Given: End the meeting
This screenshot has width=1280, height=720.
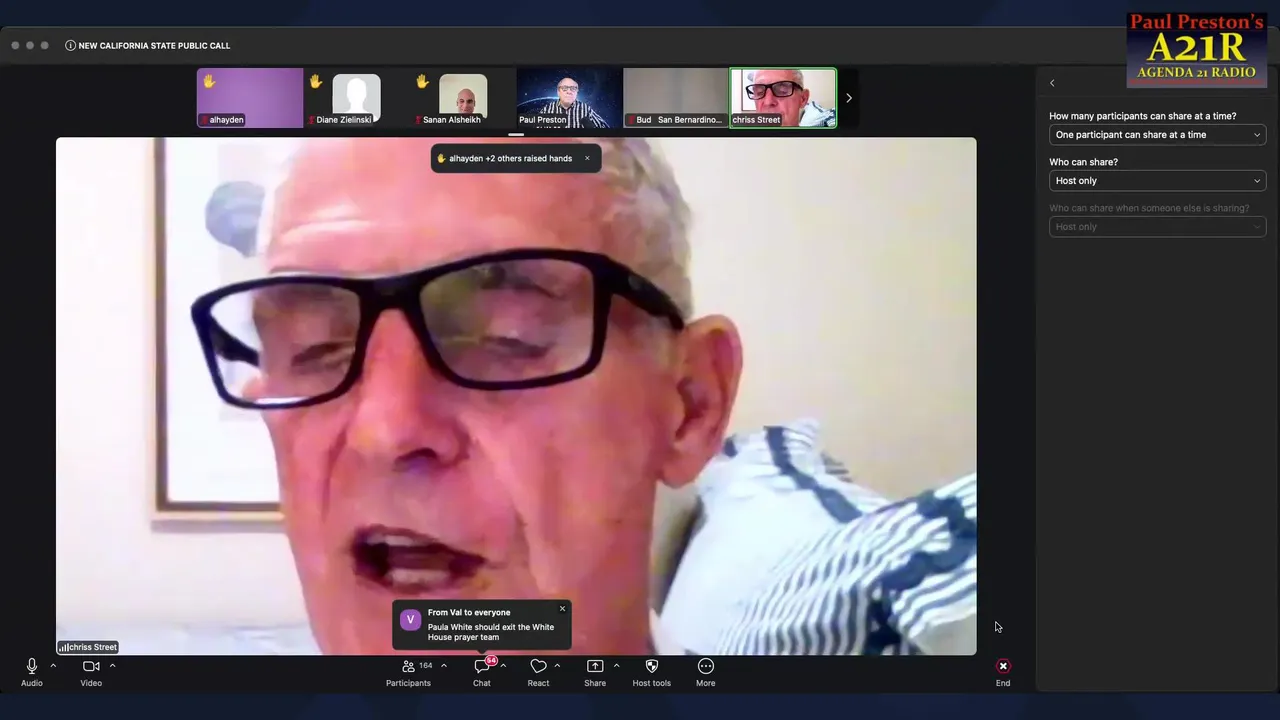Looking at the screenshot, I should point(1003,672).
